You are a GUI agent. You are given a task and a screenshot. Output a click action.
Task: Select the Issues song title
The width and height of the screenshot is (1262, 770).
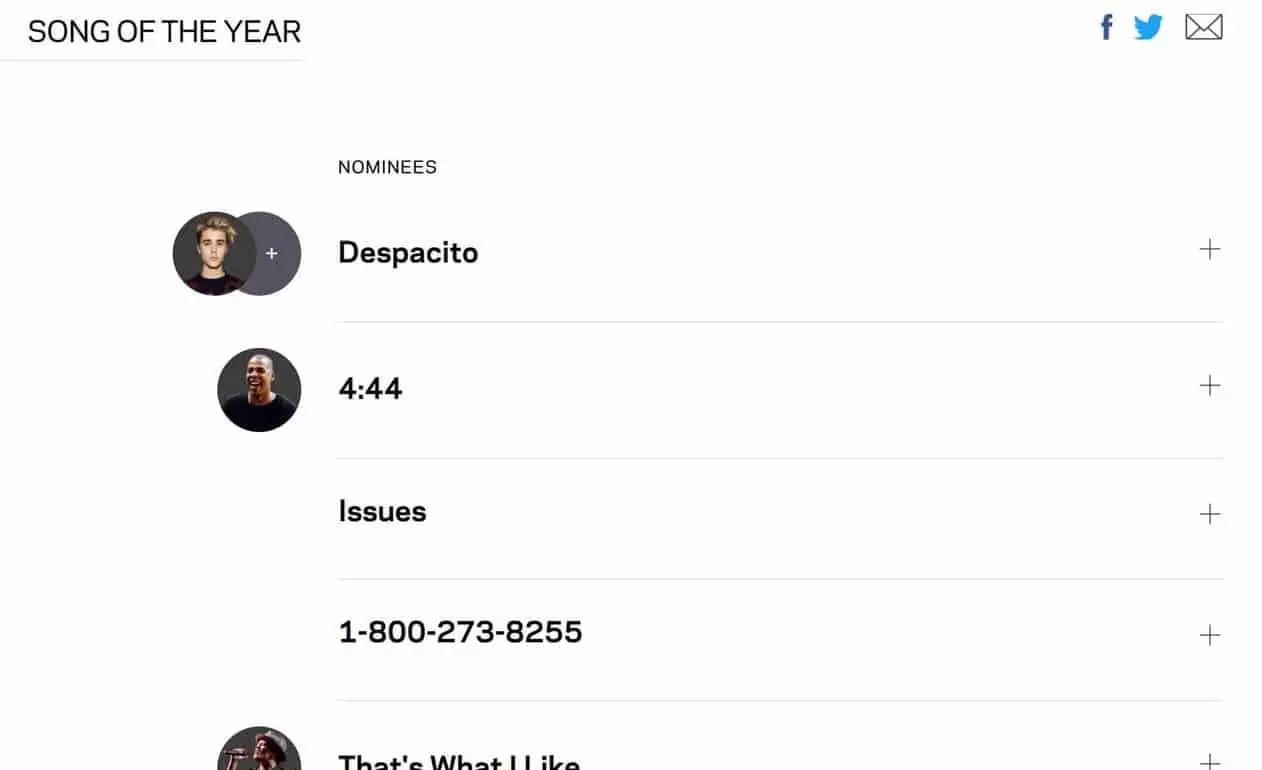(382, 511)
